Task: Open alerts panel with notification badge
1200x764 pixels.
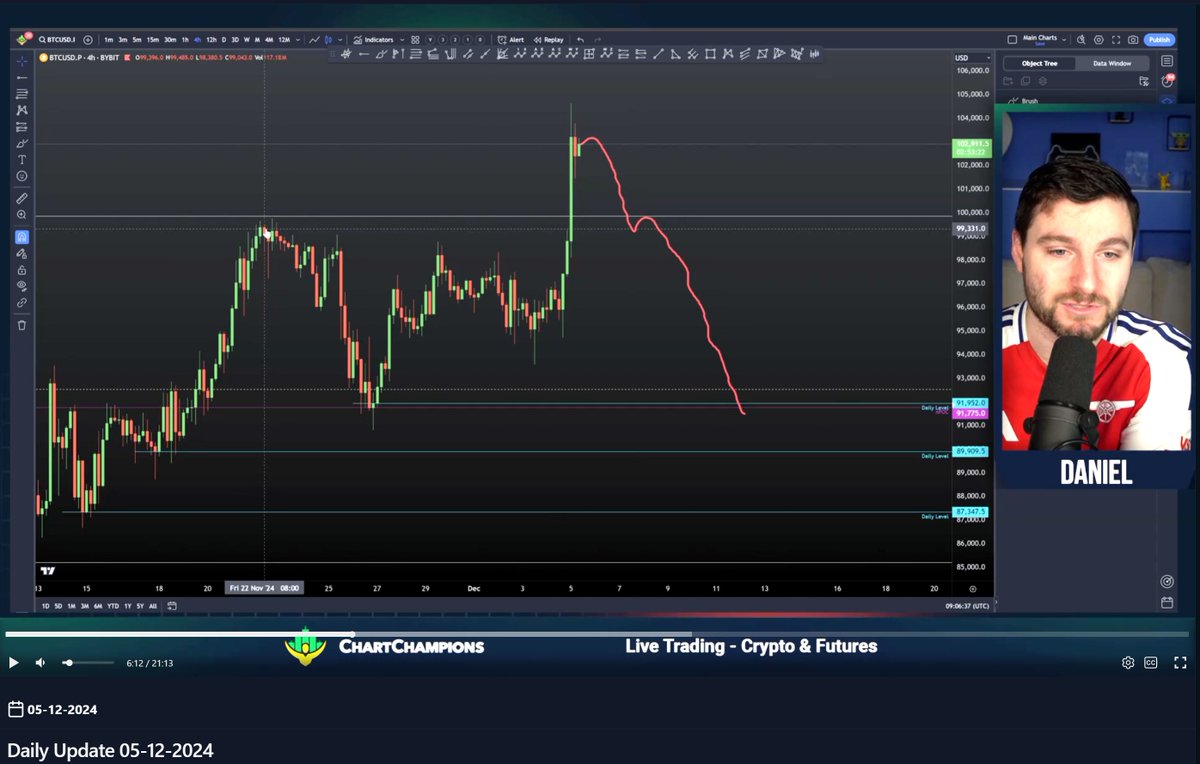Action: pyautogui.click(x=1167, y=79)
